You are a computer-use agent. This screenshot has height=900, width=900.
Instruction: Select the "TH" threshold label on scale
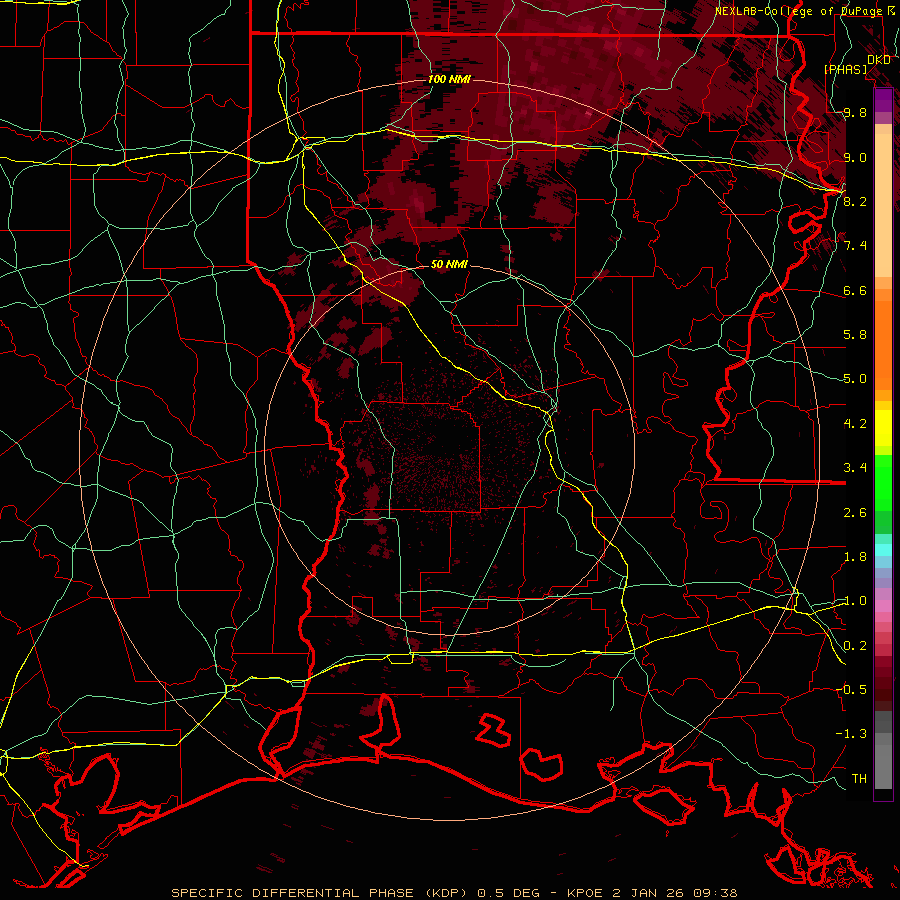click(859, 778)
